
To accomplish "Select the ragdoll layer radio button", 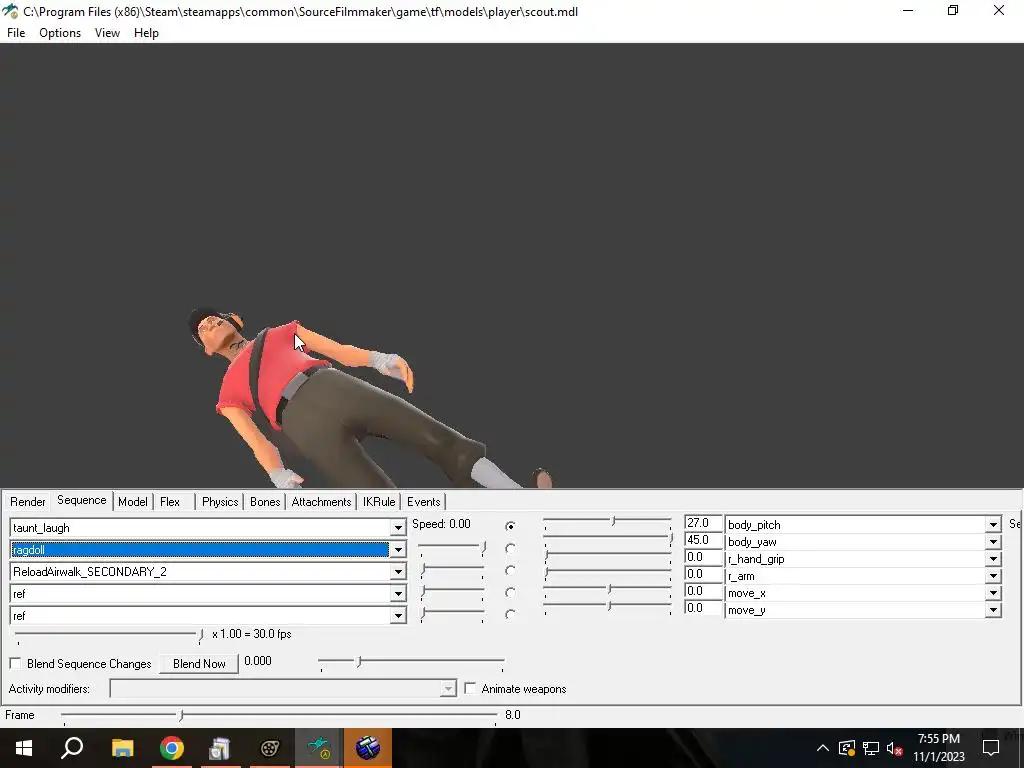I will 510,549.
